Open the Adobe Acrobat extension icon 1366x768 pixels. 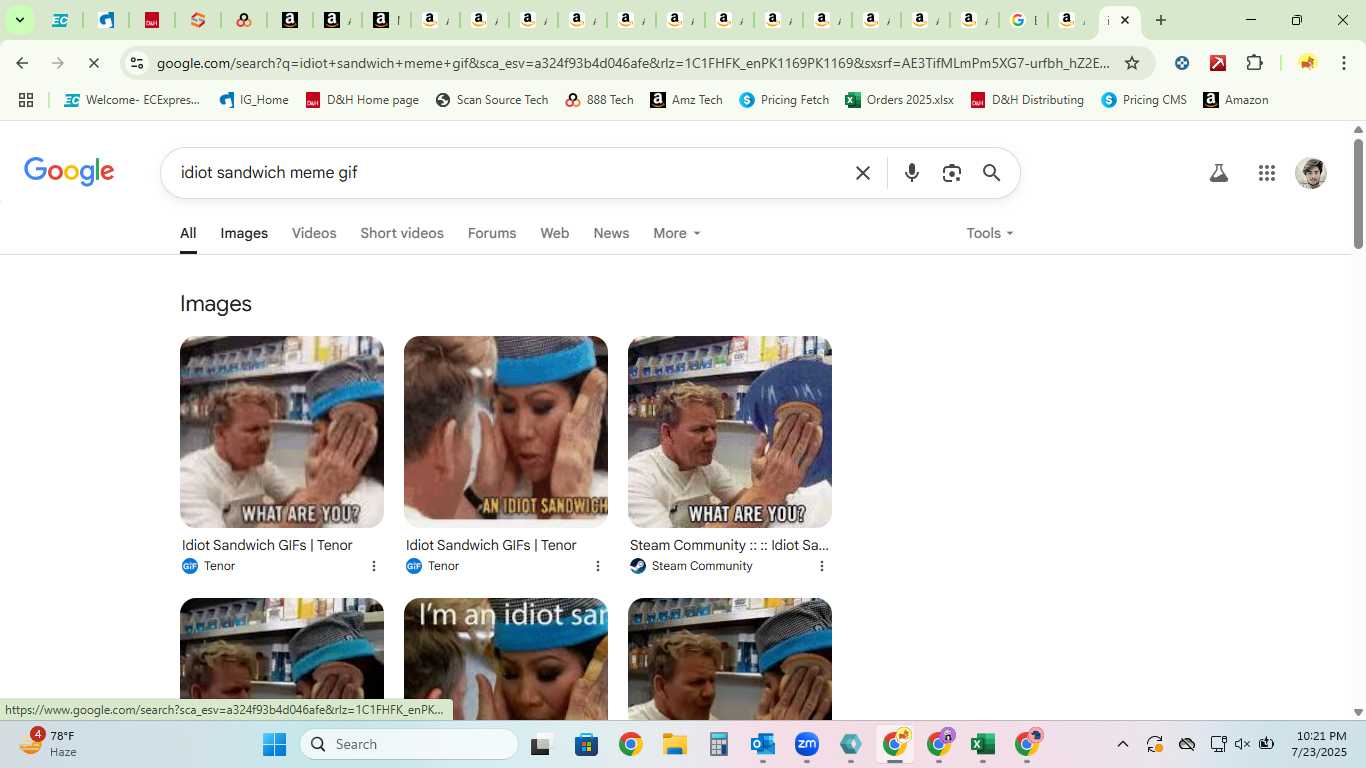(x=1218, y=63)
